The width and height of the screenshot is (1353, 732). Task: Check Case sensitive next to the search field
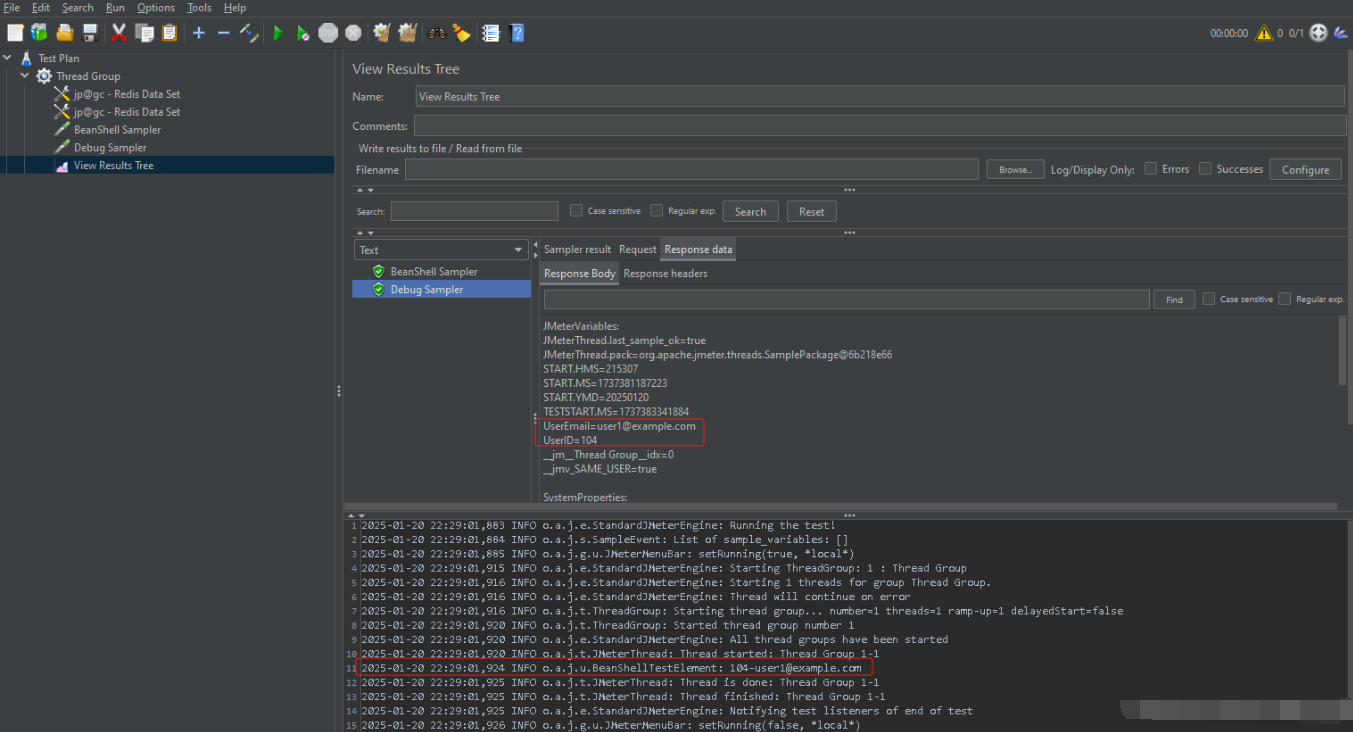pyautogui.click(x=576, y=210)
